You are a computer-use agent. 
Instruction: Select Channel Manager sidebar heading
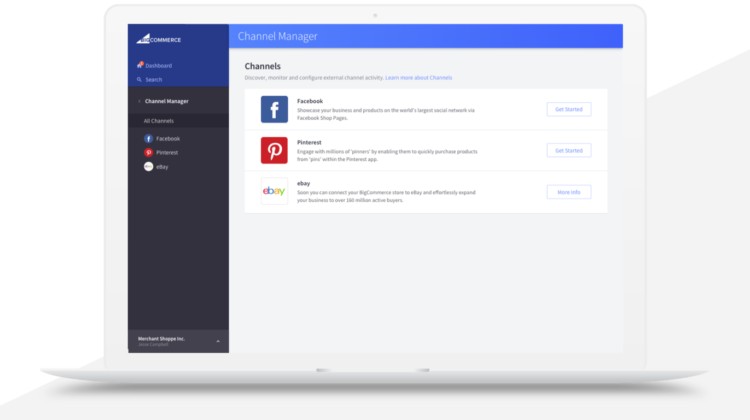point(166,101)
